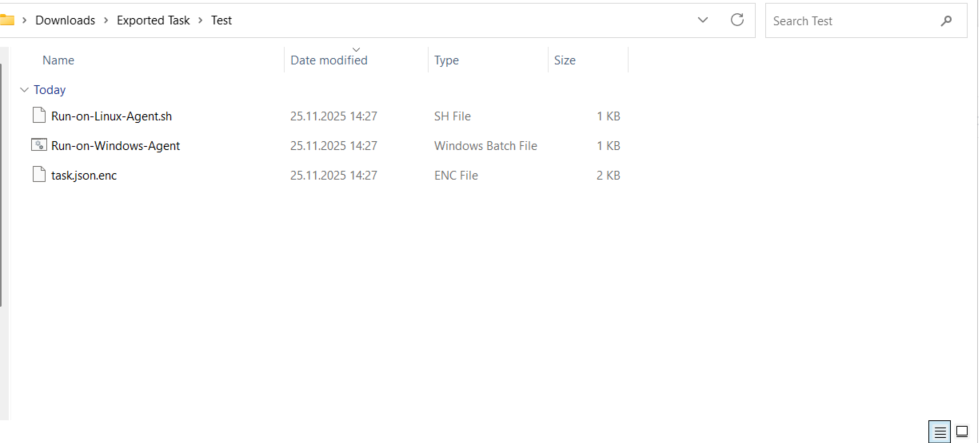
Task: Sort by the Size column header
Action: [x=565, y=60]
